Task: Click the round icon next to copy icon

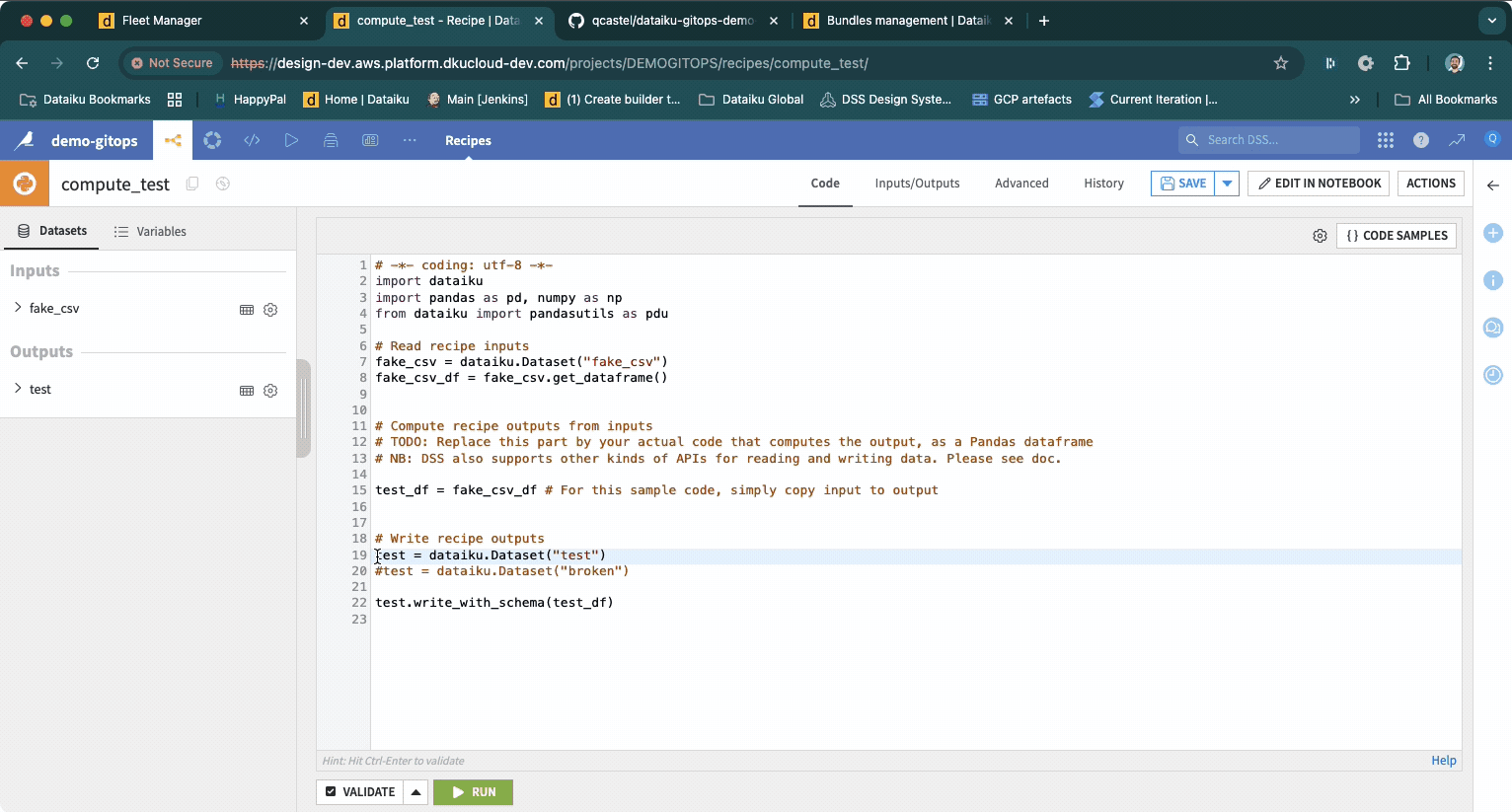Action: pos(223,184)
